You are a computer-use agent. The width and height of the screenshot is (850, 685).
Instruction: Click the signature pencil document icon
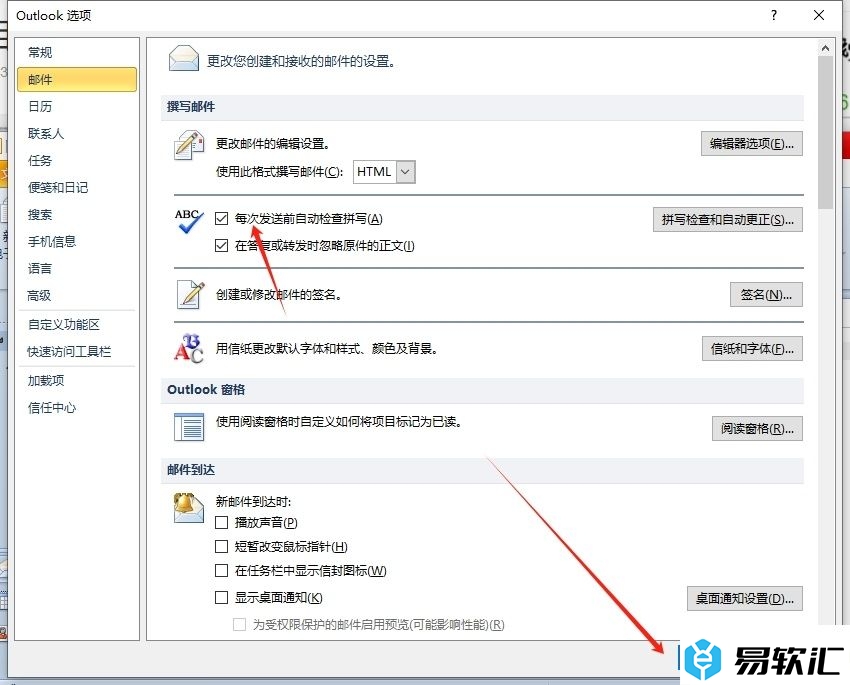190,295
